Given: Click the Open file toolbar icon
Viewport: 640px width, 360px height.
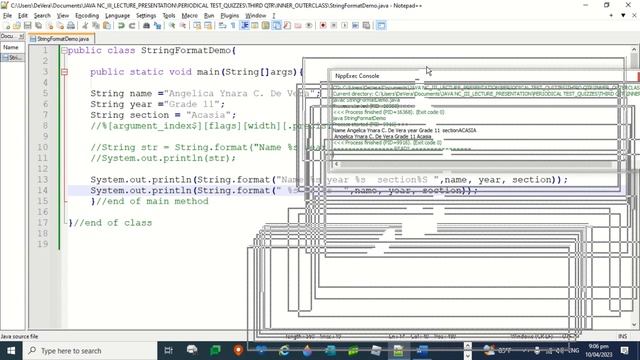Looking at the screenshot, I should (x=17, y=26).
